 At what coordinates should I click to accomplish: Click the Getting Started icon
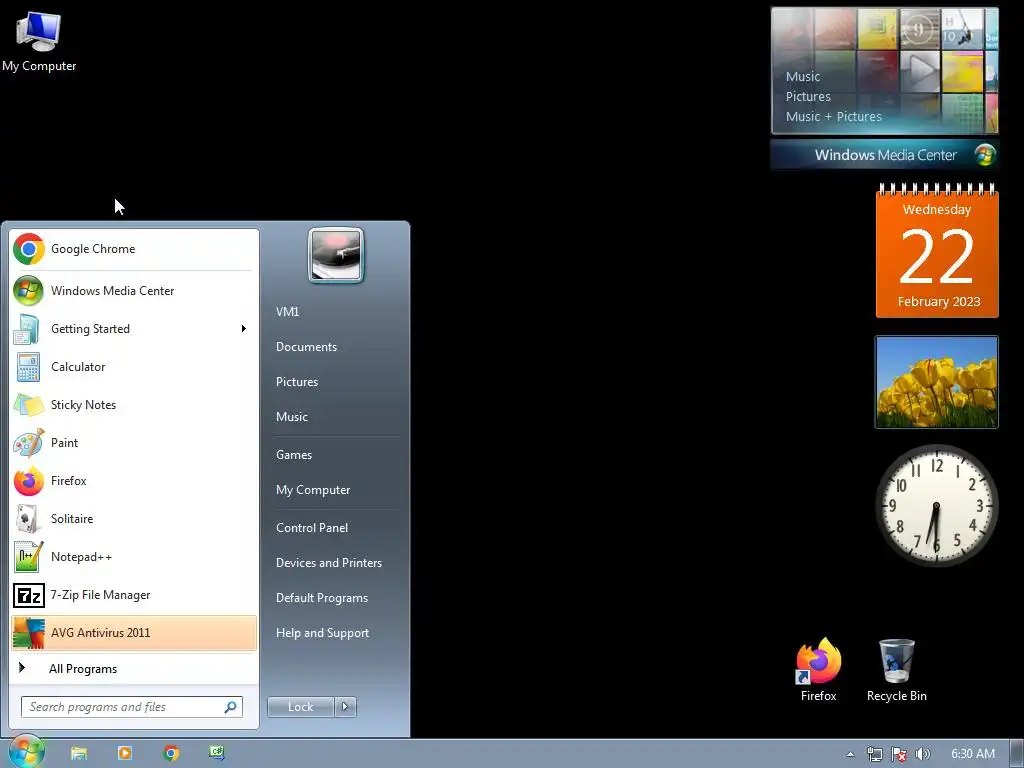[x=27, y=328]
